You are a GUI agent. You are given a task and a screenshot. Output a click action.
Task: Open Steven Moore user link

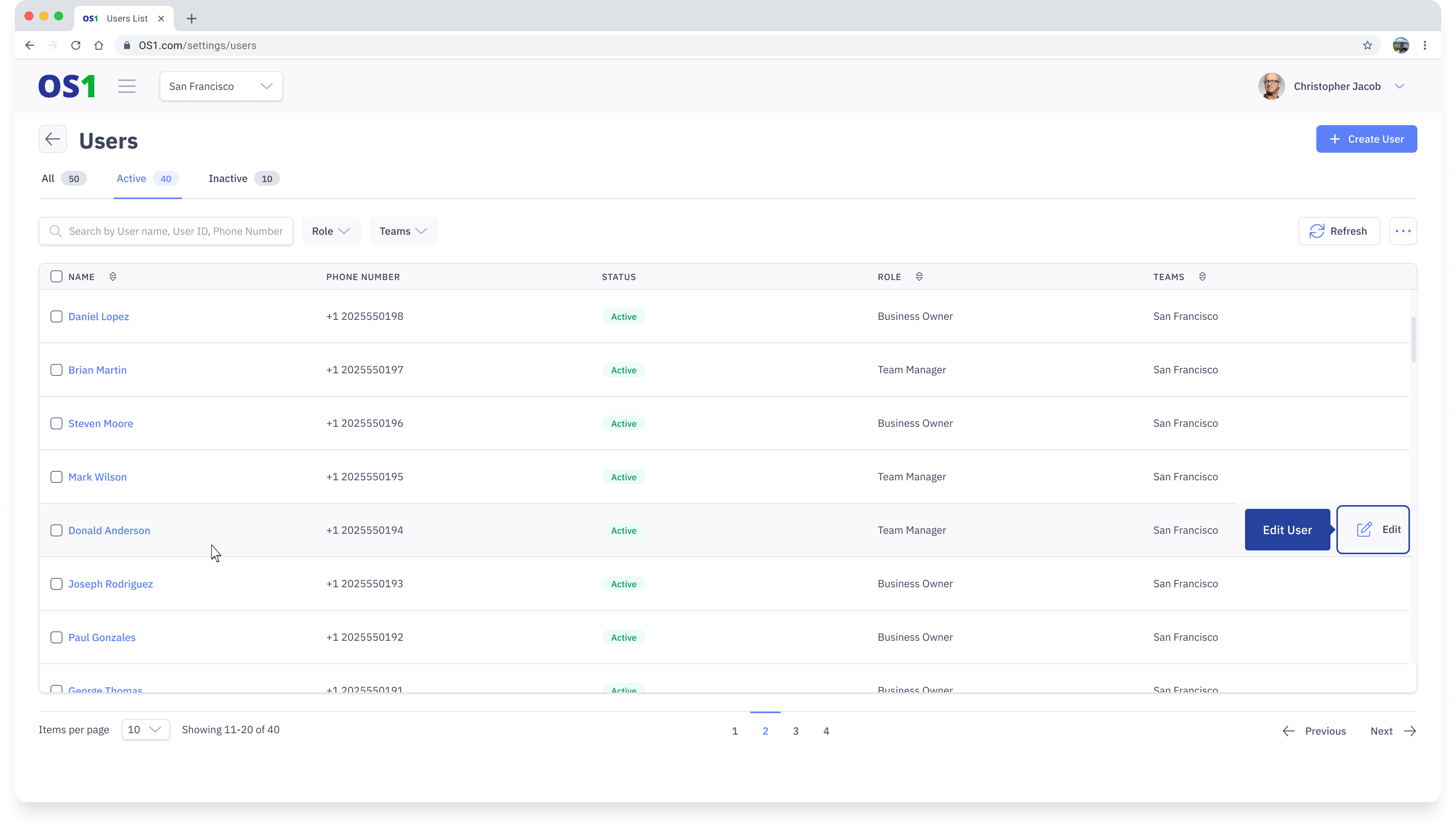(101, 423)
